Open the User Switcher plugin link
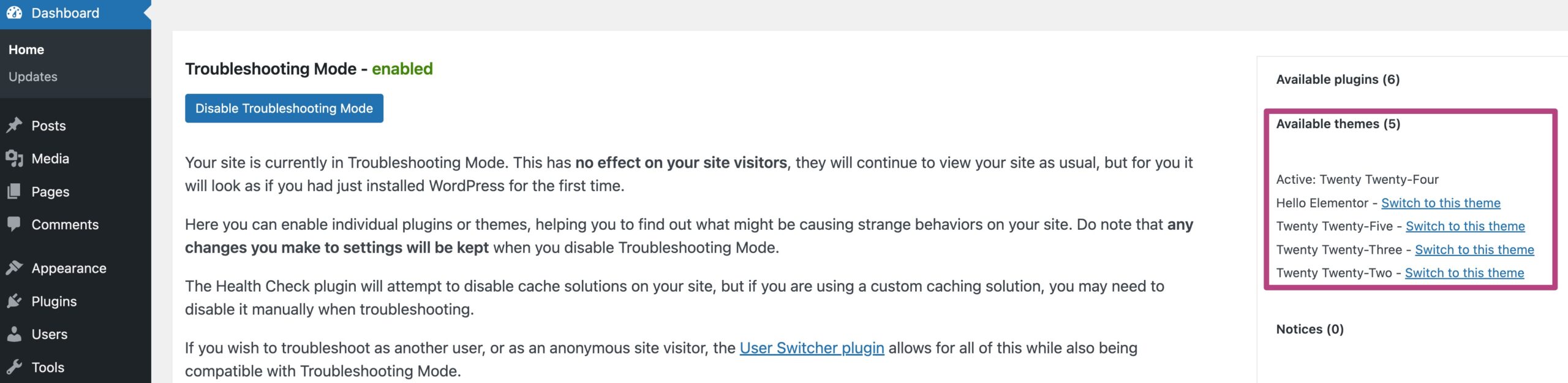Image resolution: width=1568 pixels, height=383 pixels. pyautogui.click(x=812, y=348)
